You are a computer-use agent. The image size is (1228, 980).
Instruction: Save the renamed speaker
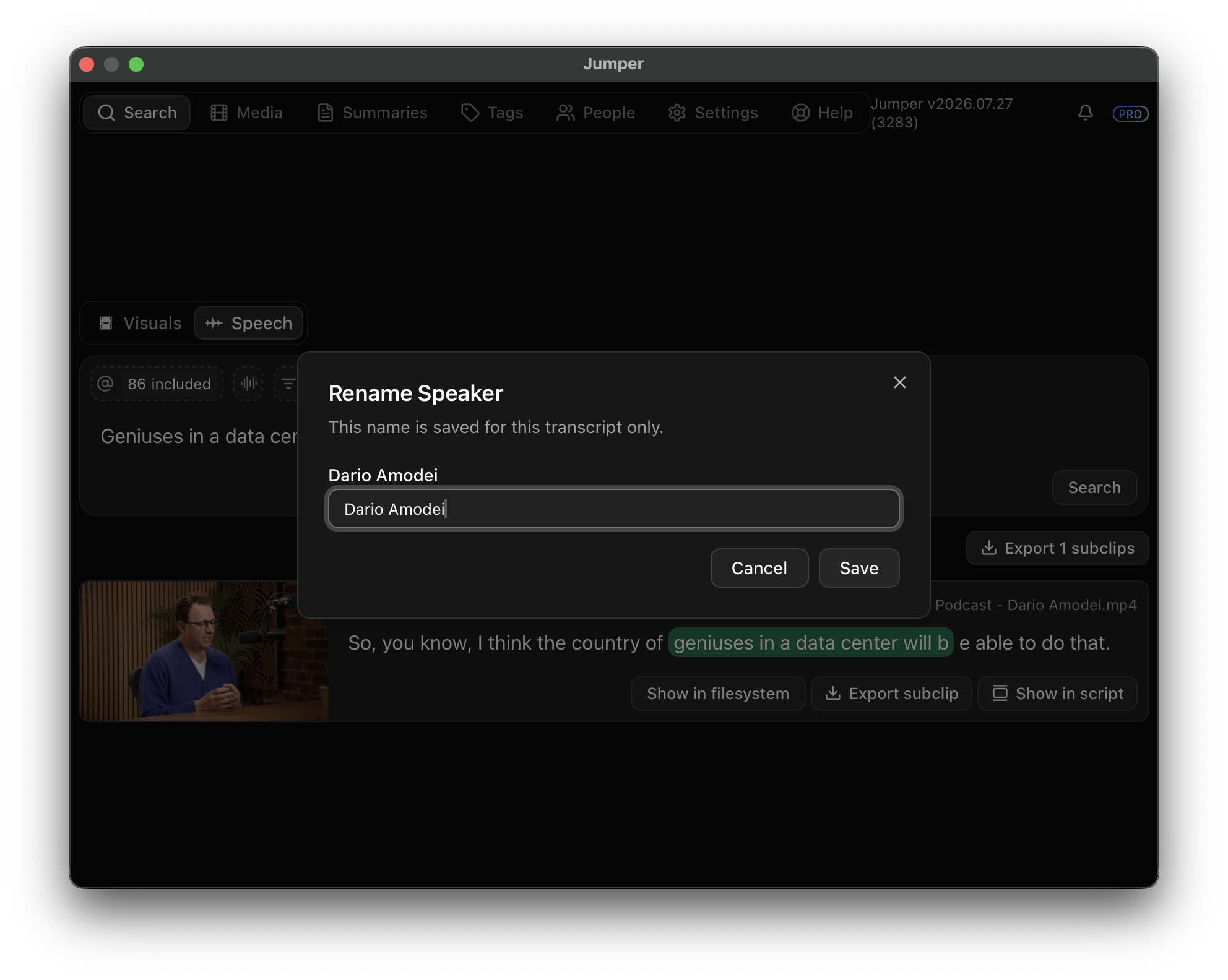point(858,568)
